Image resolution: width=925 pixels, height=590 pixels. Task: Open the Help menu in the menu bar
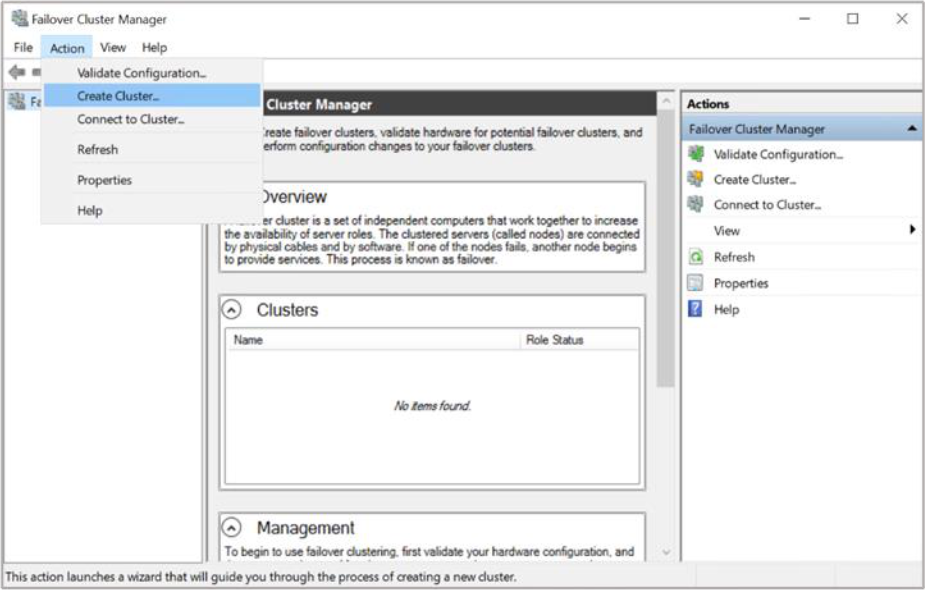click(154, 47)
